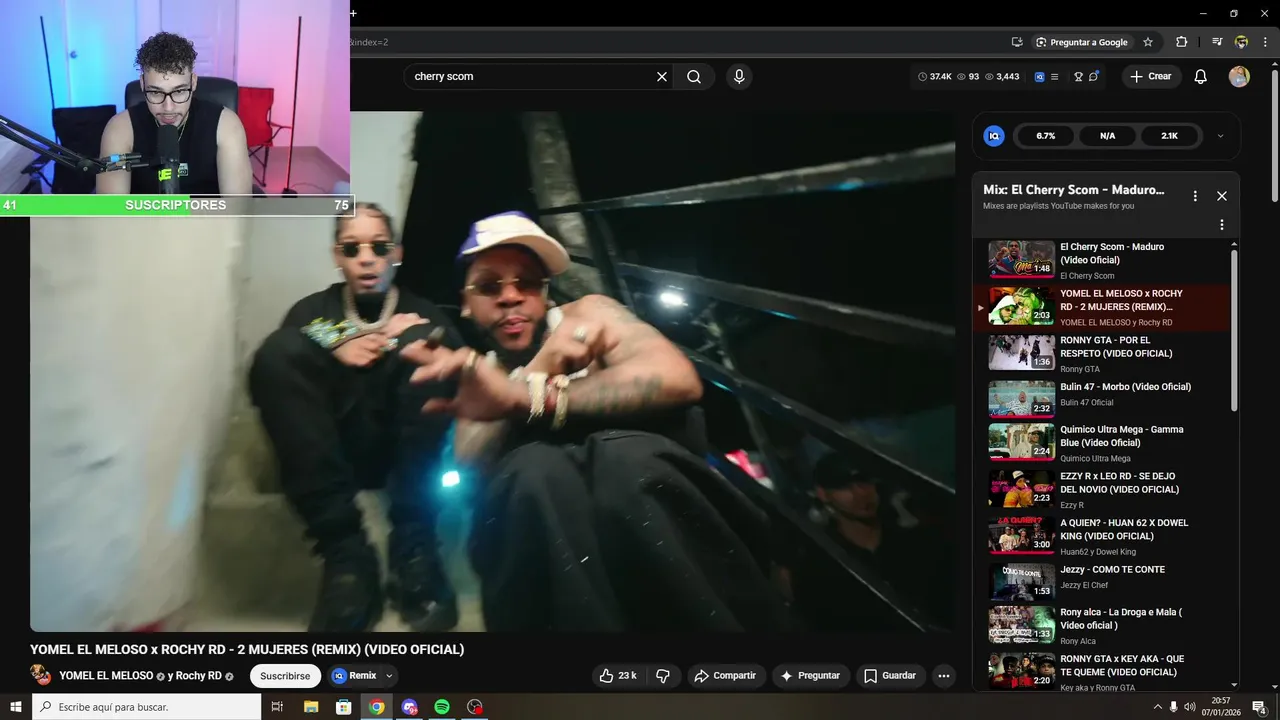
Task: Open Chrome media controls icon
Action: click(1217, 42)
